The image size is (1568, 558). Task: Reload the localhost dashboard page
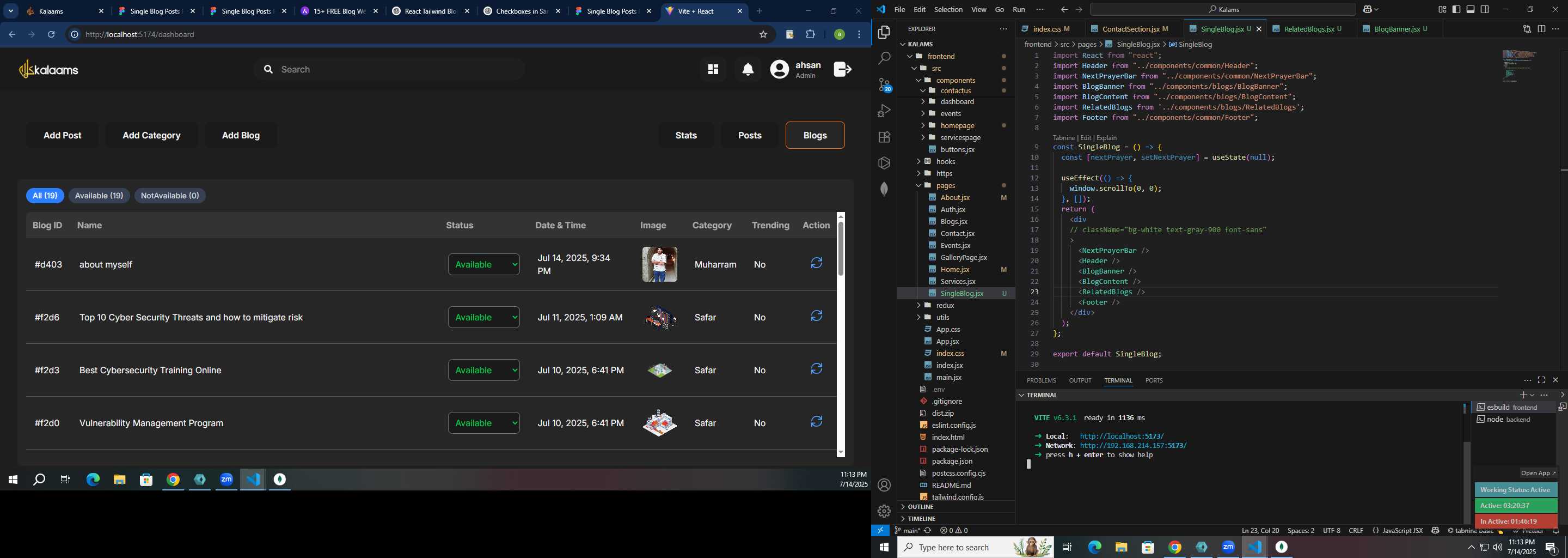[52, 35]
